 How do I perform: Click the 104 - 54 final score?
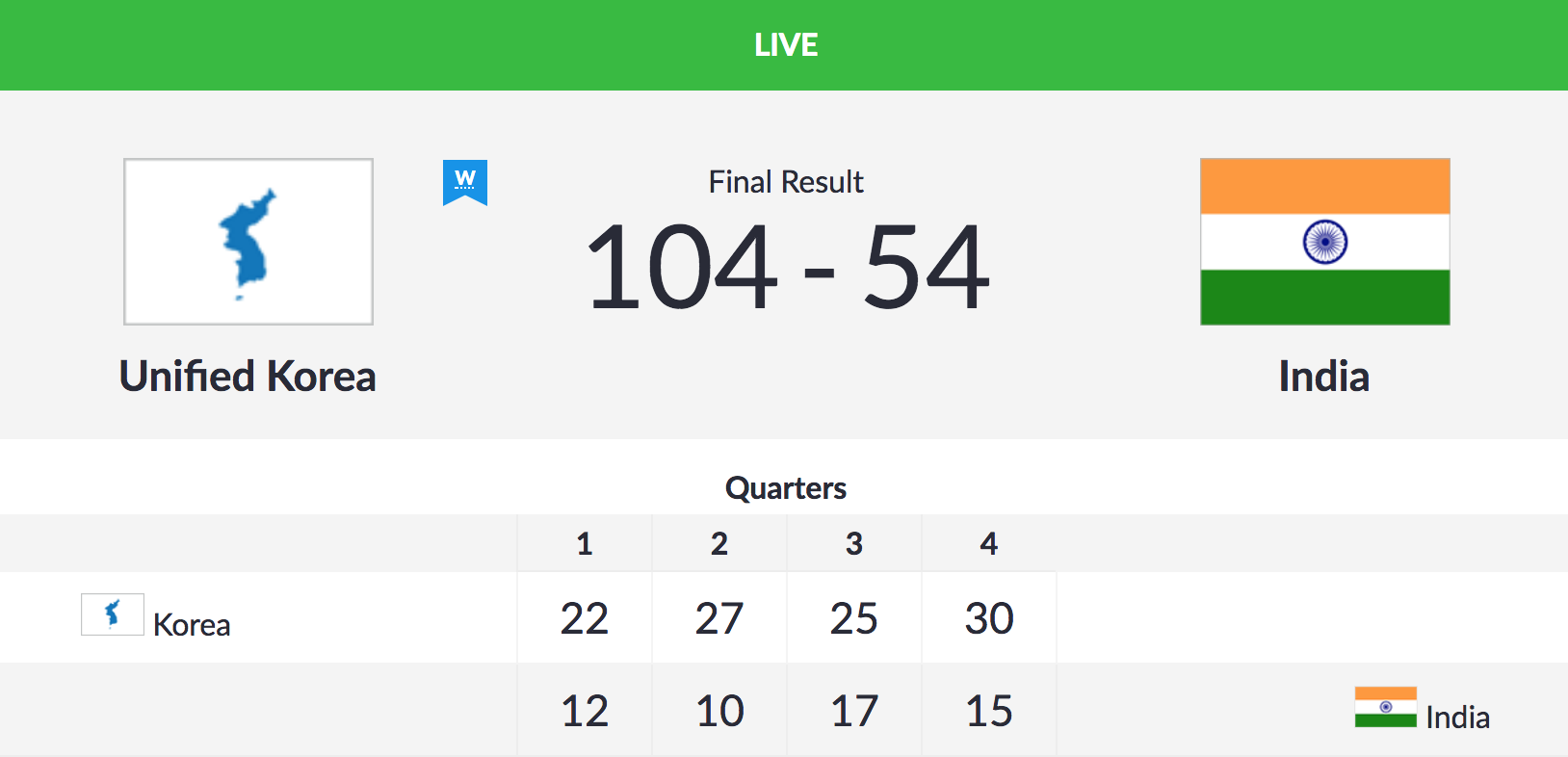coord(786,267)
